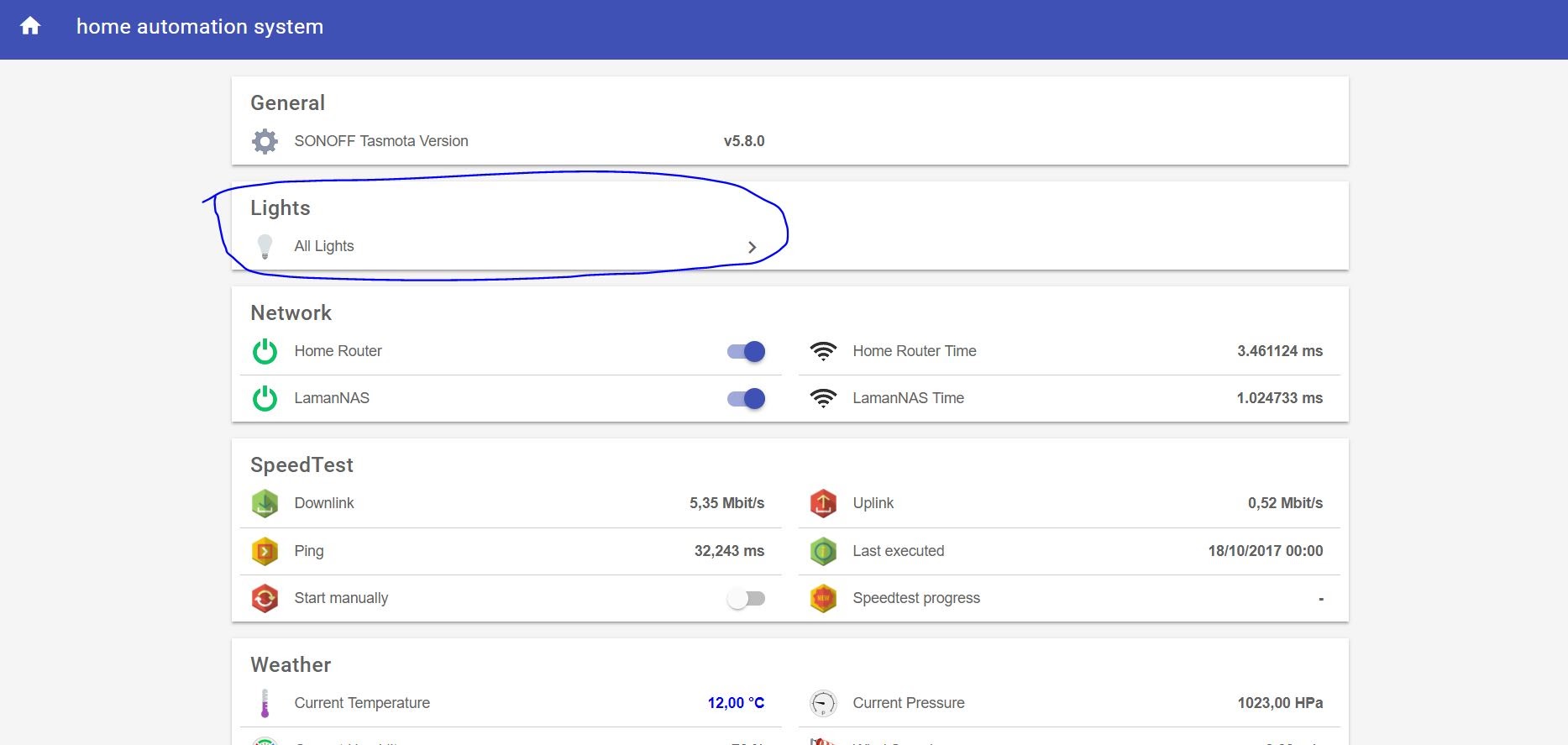Viewport: 1568px width, 745px height.
Task: Click the green Downlink hexagon icon
Action: pos(265,503)
